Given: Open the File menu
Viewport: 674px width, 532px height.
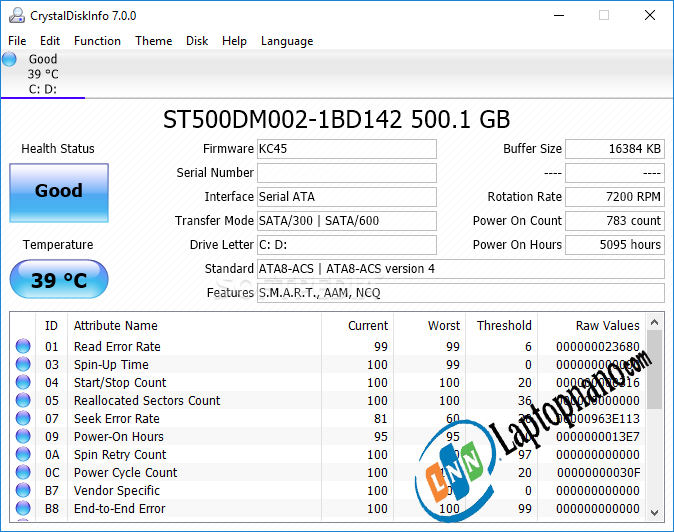Looking at the screenshot, I should coord(17,41).
